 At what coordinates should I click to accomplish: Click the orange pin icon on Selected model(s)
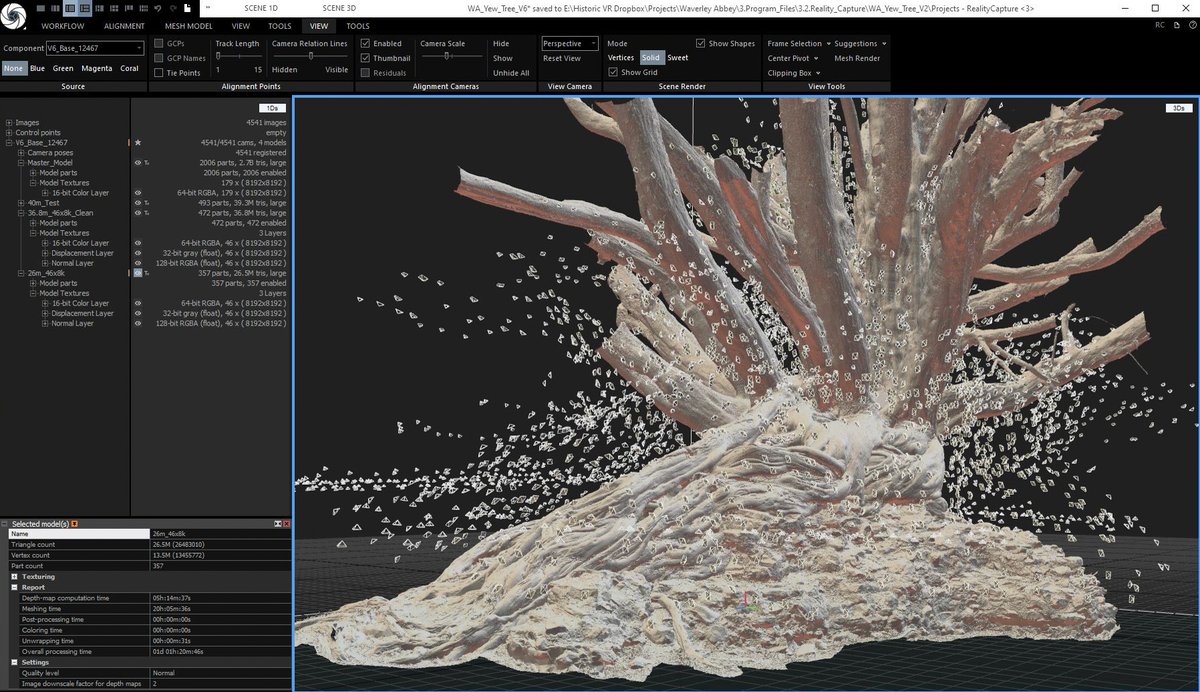pos(75,524)
